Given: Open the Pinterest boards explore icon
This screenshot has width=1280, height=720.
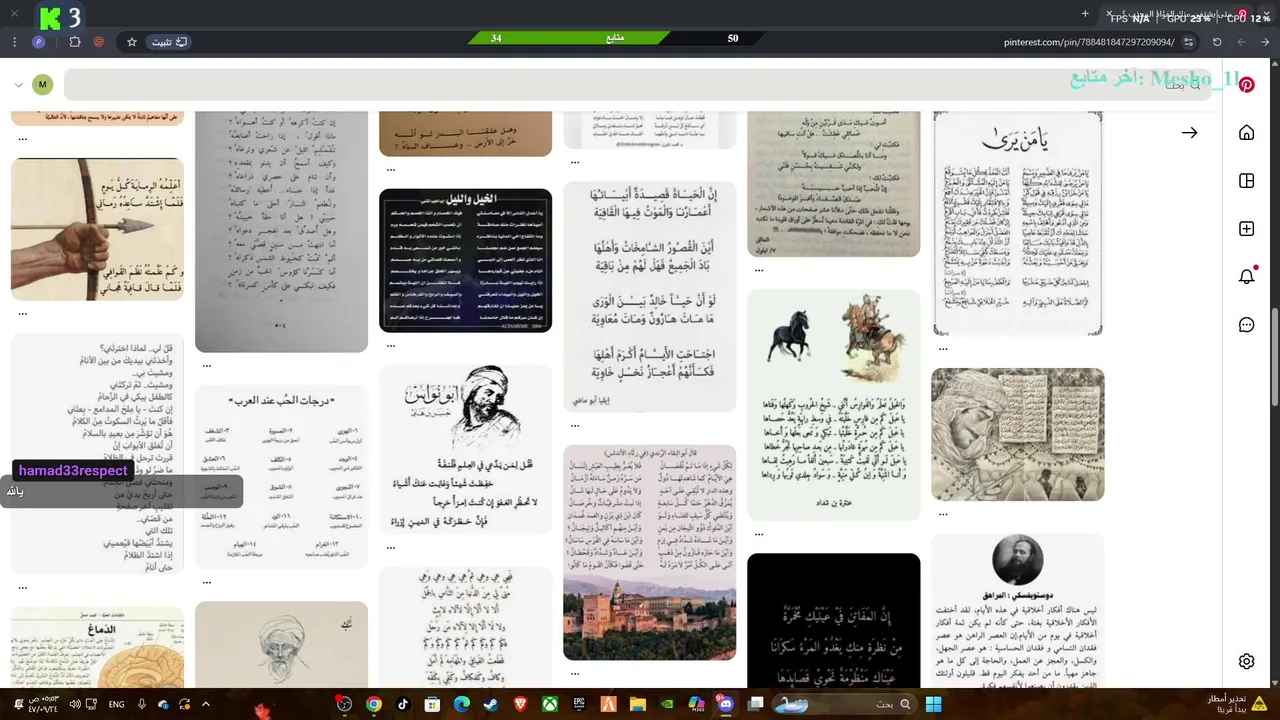Looking at the screenshot, I should click(1246, 181).
